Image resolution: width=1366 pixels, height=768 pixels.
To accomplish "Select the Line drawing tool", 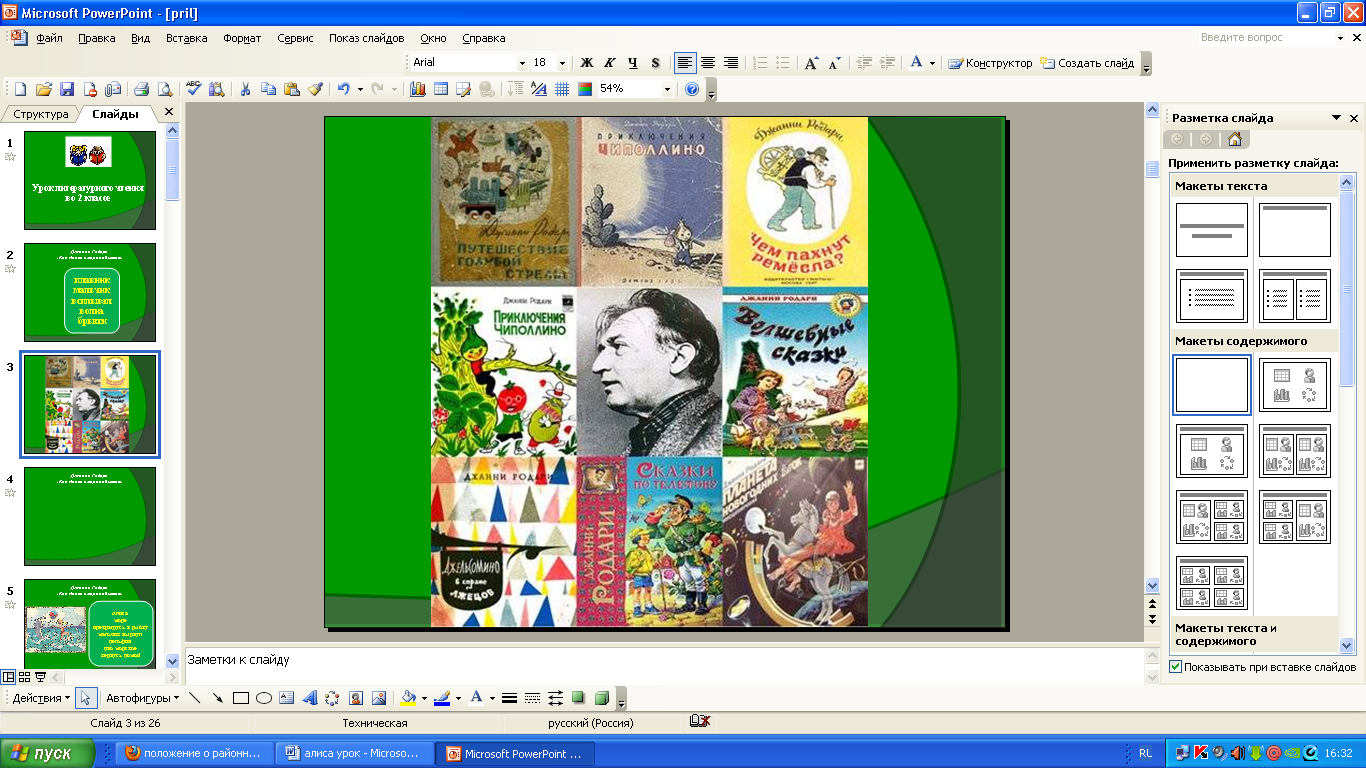I will point(194,698).
